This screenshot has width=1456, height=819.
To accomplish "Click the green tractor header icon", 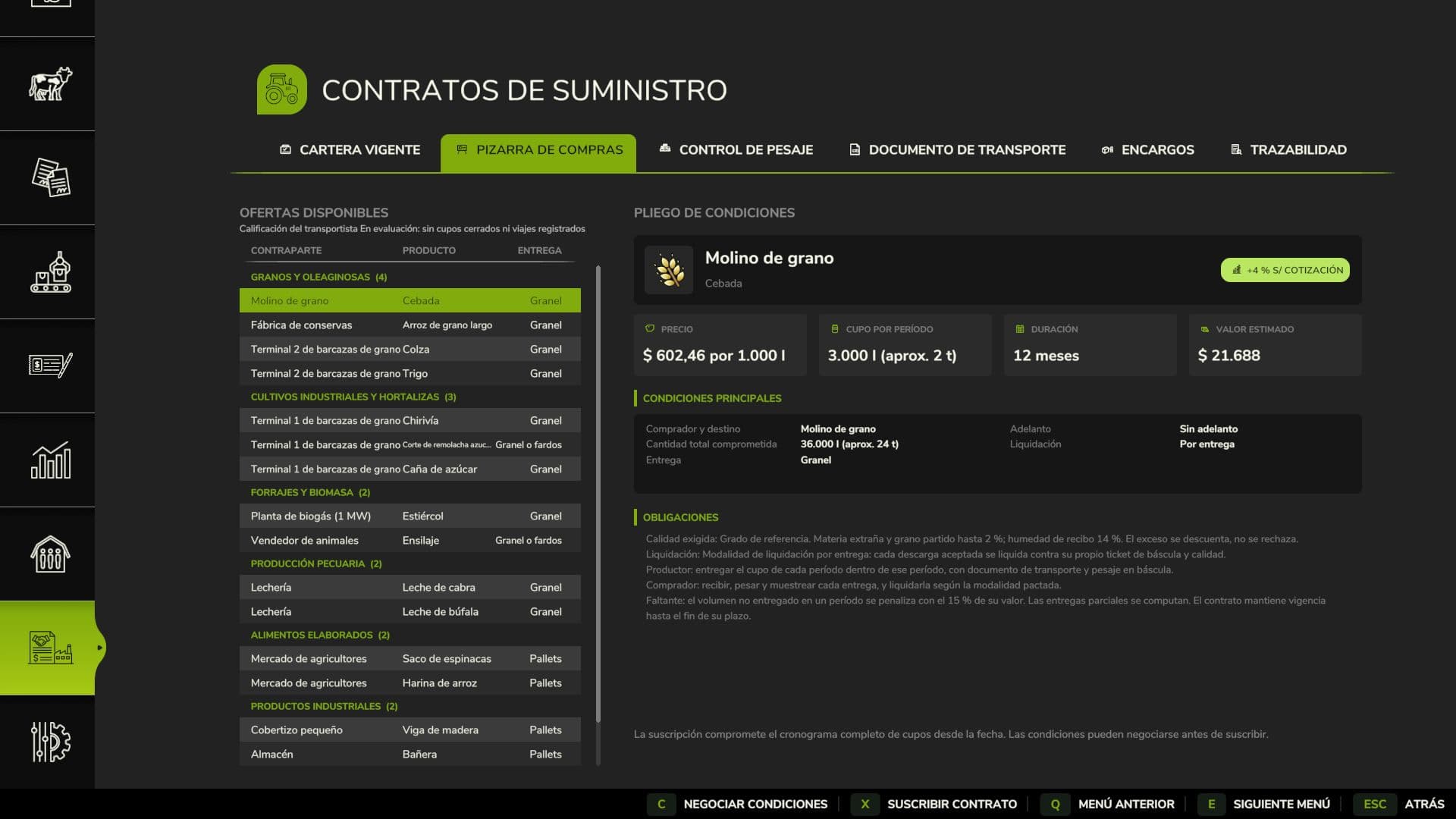I will (x=282, y=89).
